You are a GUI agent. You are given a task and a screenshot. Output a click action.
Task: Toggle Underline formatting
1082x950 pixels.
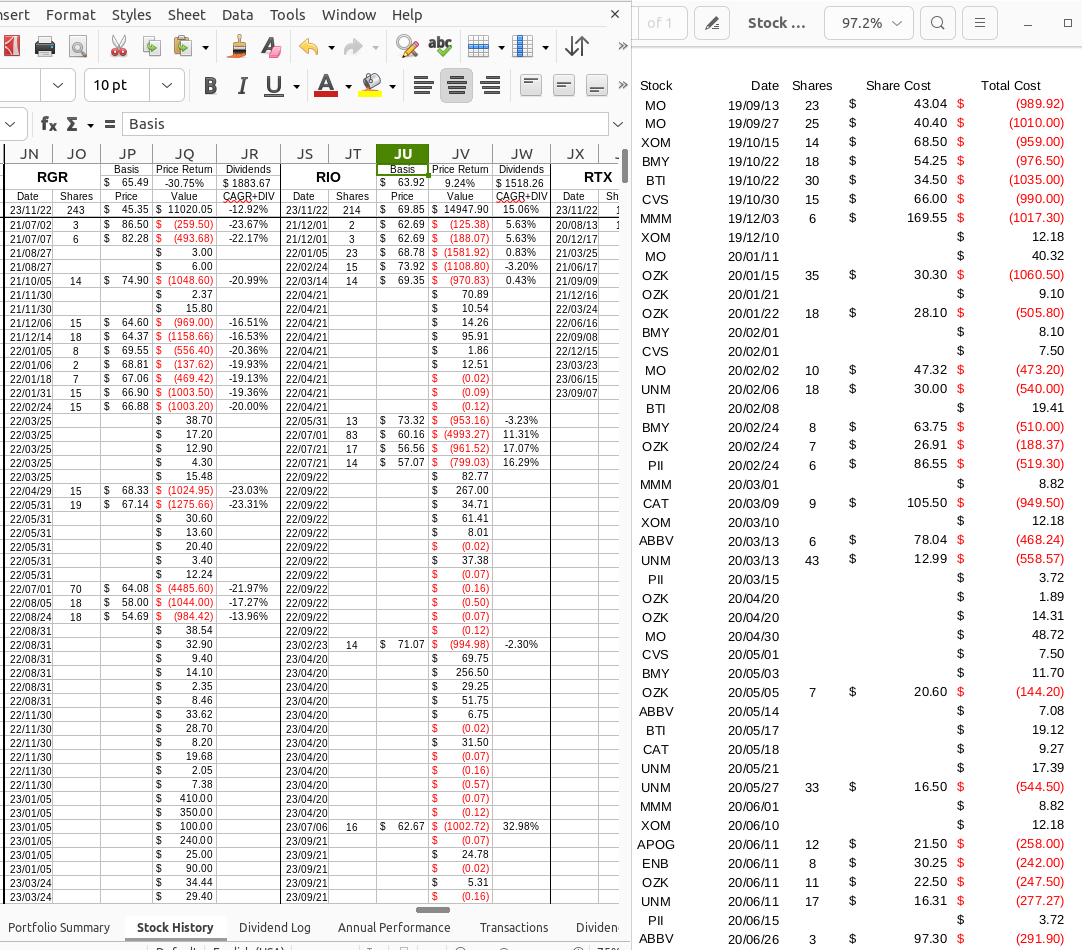[x=274, y=86]
